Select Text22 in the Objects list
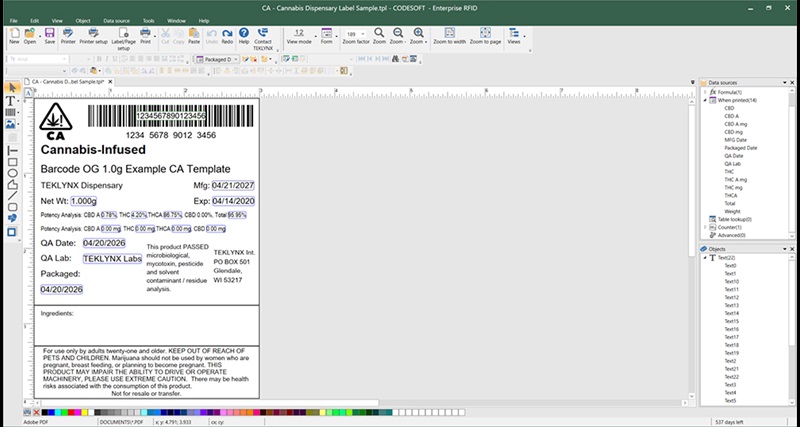 732,377
